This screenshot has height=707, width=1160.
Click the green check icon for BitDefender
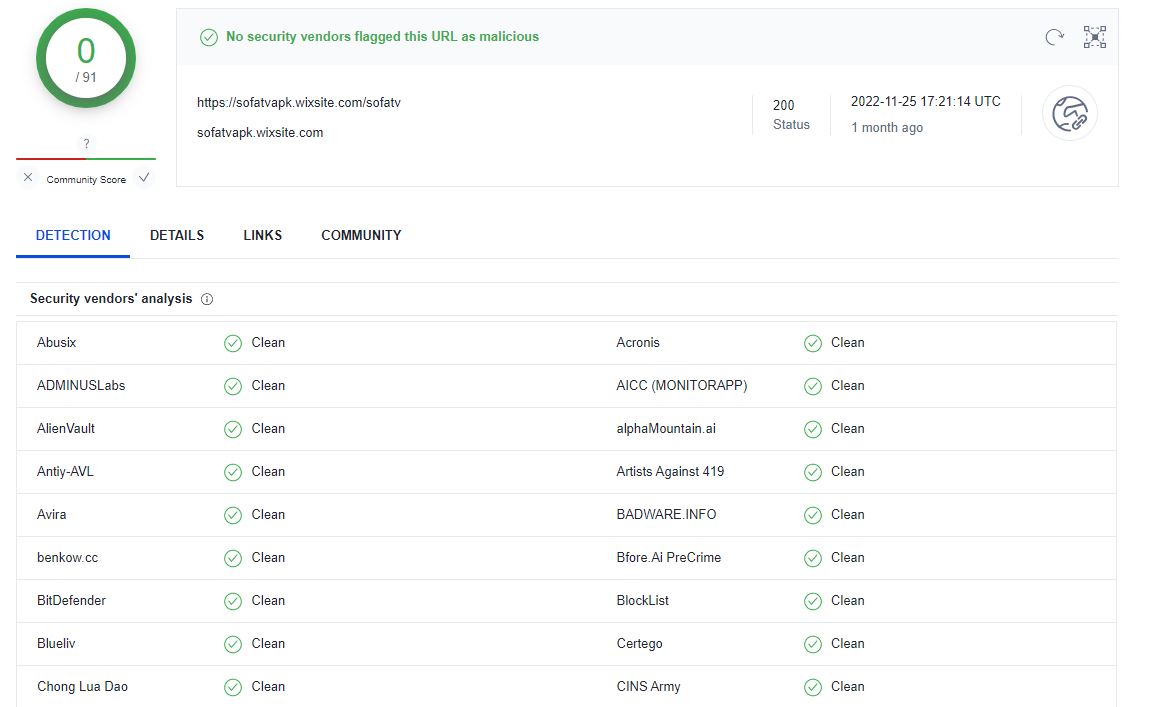click(x=233, y=601)
